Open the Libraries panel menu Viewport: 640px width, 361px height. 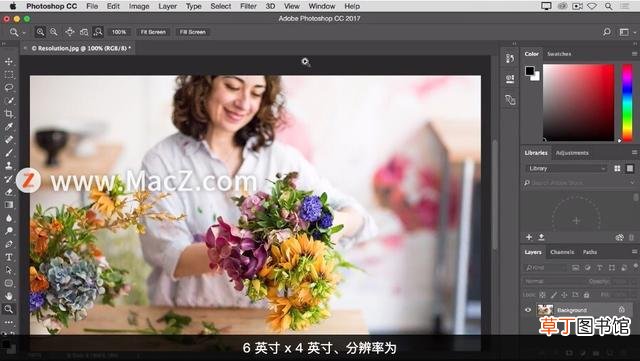pyautogui.click(x=634, y=153)
